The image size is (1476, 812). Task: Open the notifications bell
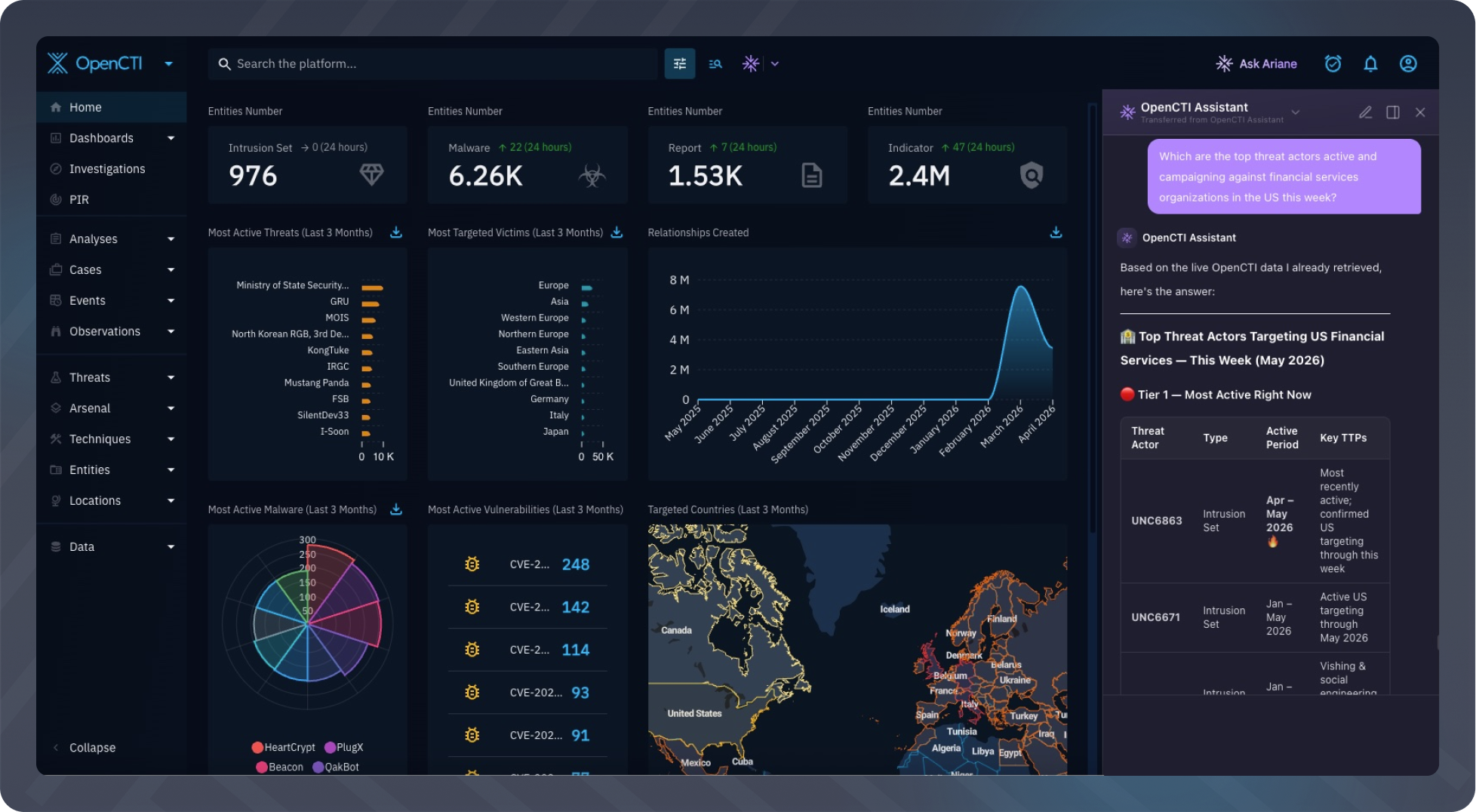(x=1370, y=64)
